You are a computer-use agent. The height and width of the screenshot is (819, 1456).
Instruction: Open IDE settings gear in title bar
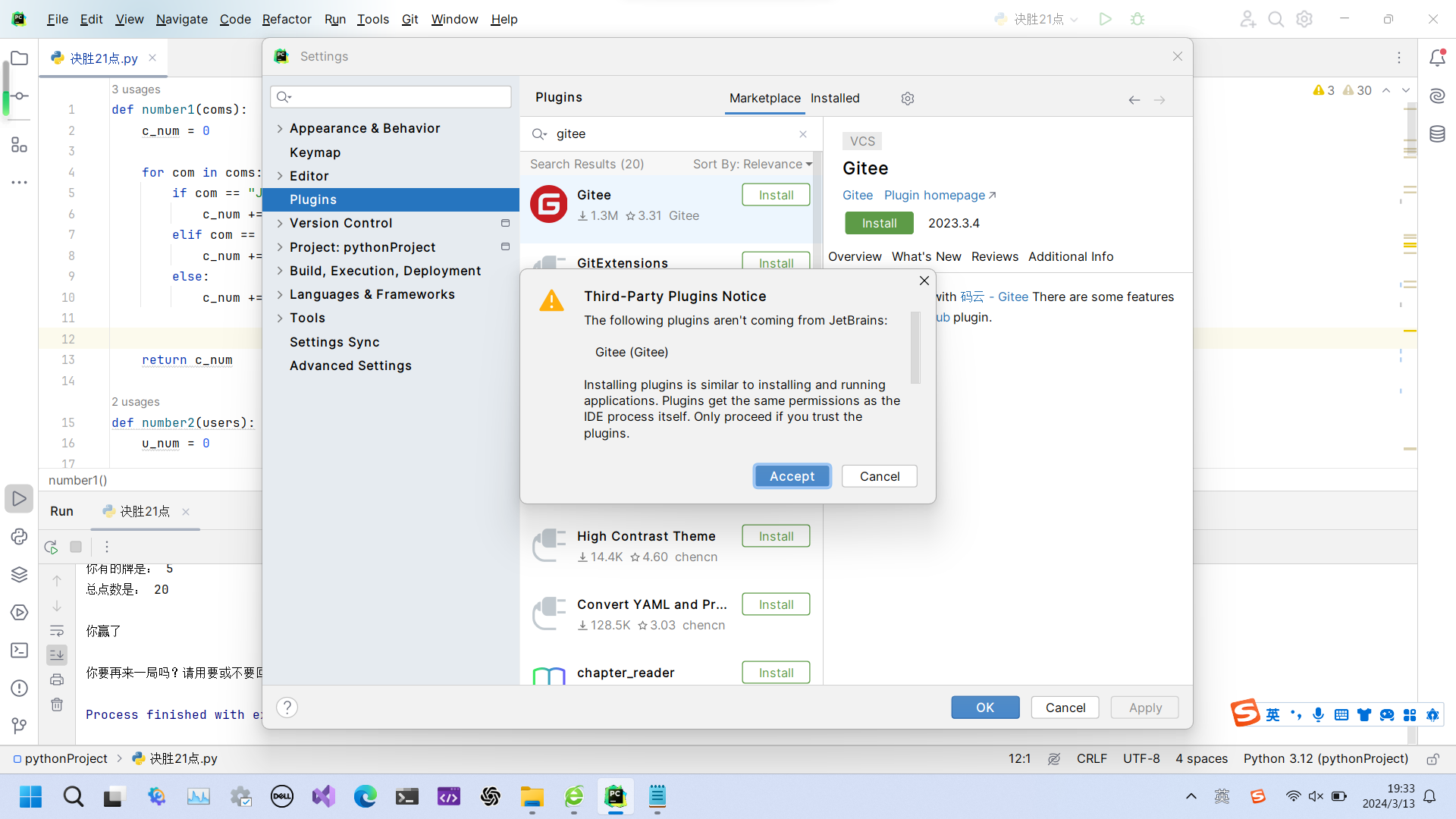tap(1304, 19)
